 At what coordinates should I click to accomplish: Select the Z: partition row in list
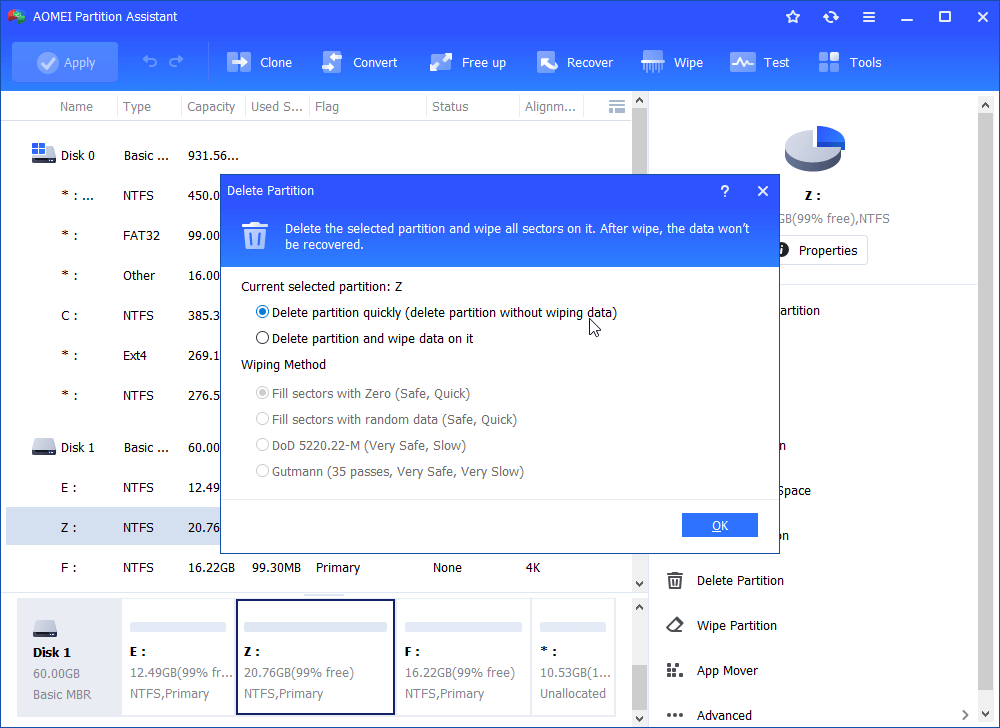pyautogui.click(x=114, y=527)
